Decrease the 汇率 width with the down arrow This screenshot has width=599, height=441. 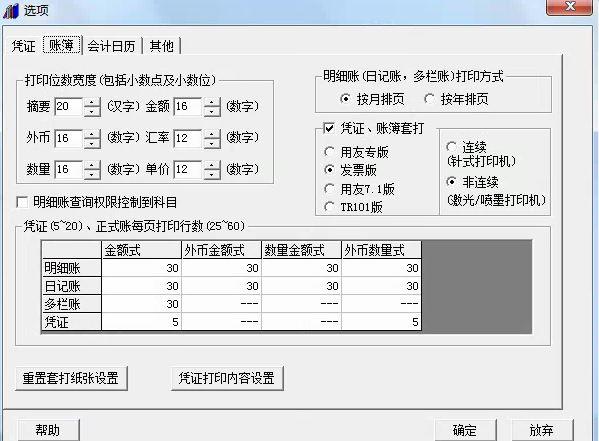[x=212, y=143]
